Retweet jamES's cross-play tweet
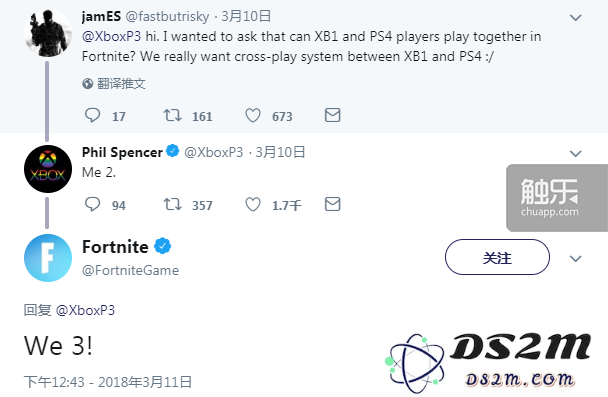The width and height of the screenshot is (608, 397). 172,115
